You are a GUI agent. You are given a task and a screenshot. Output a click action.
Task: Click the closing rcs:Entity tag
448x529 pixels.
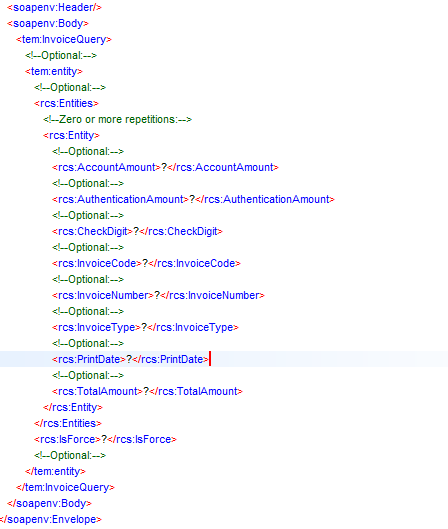click(x=73, y=408)
